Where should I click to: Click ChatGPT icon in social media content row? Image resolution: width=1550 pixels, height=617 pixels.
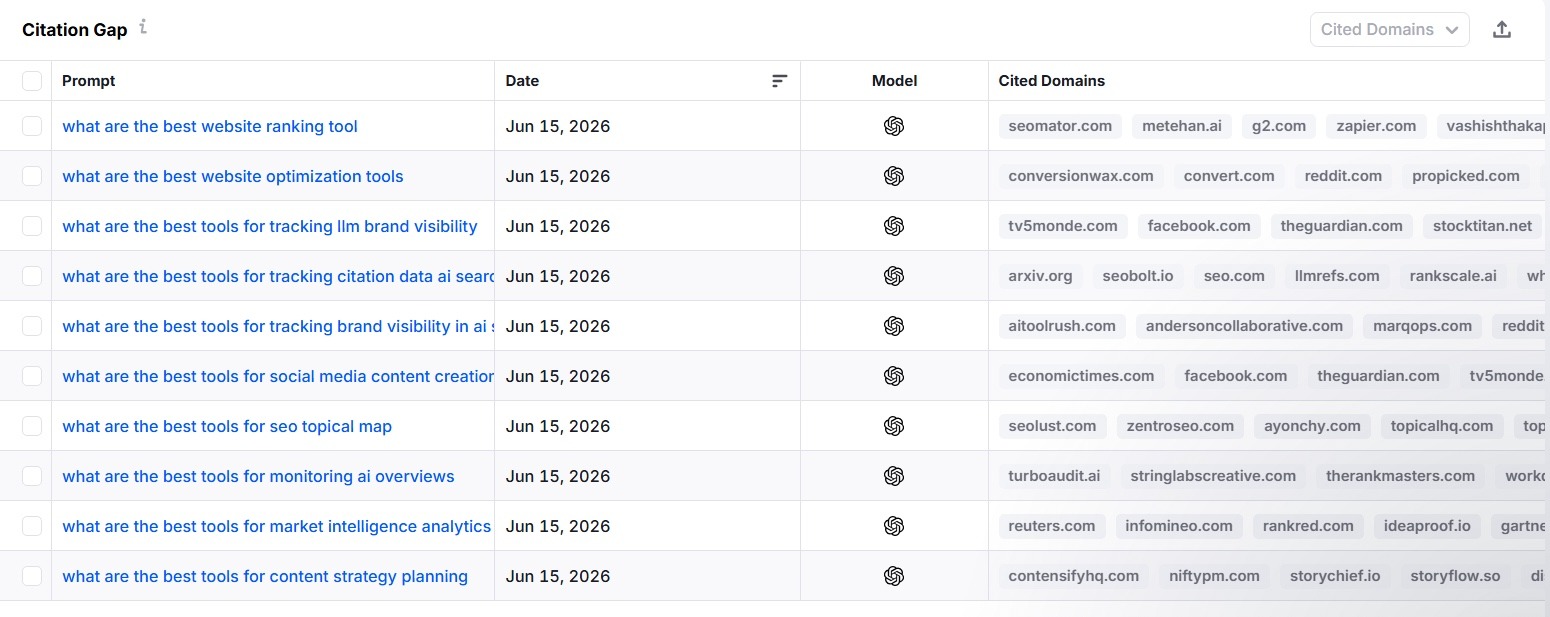(894, 376)
